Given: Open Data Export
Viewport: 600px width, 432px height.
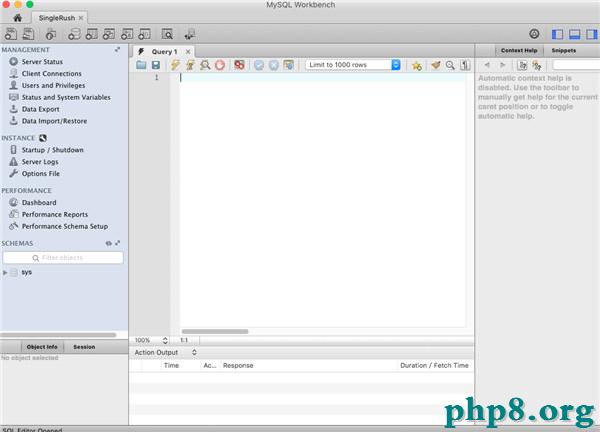Looking at the screenshot, I should [x=41, y=109].
